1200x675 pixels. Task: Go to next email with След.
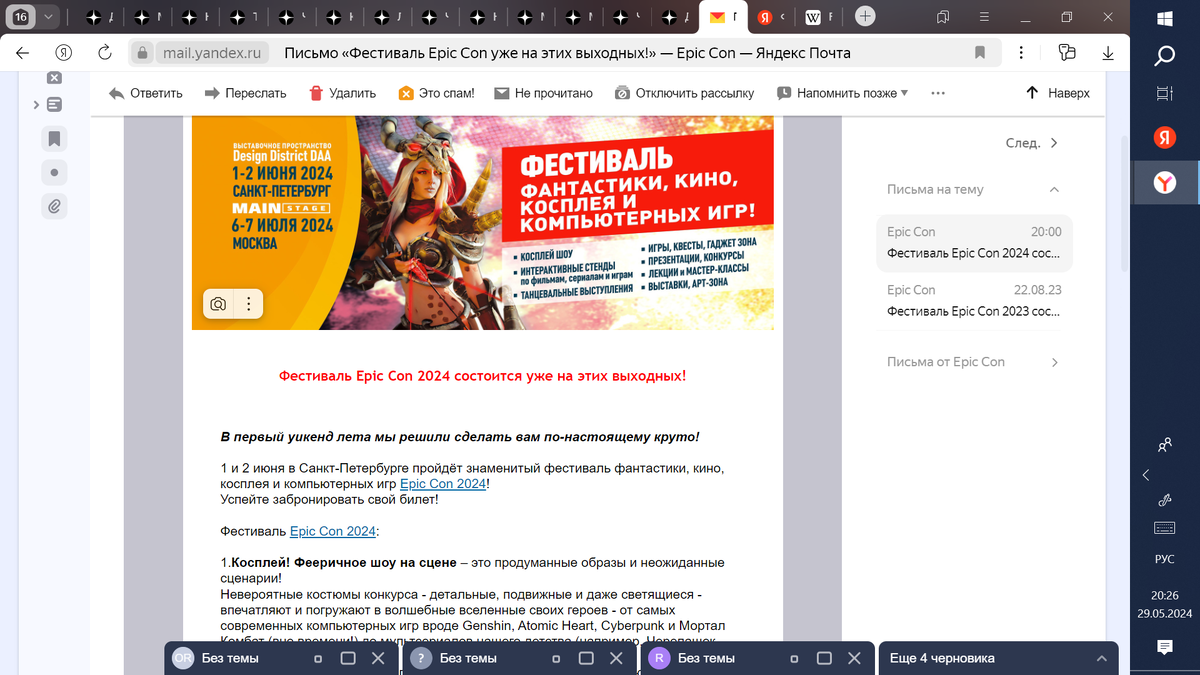[x=1032, y=143]
